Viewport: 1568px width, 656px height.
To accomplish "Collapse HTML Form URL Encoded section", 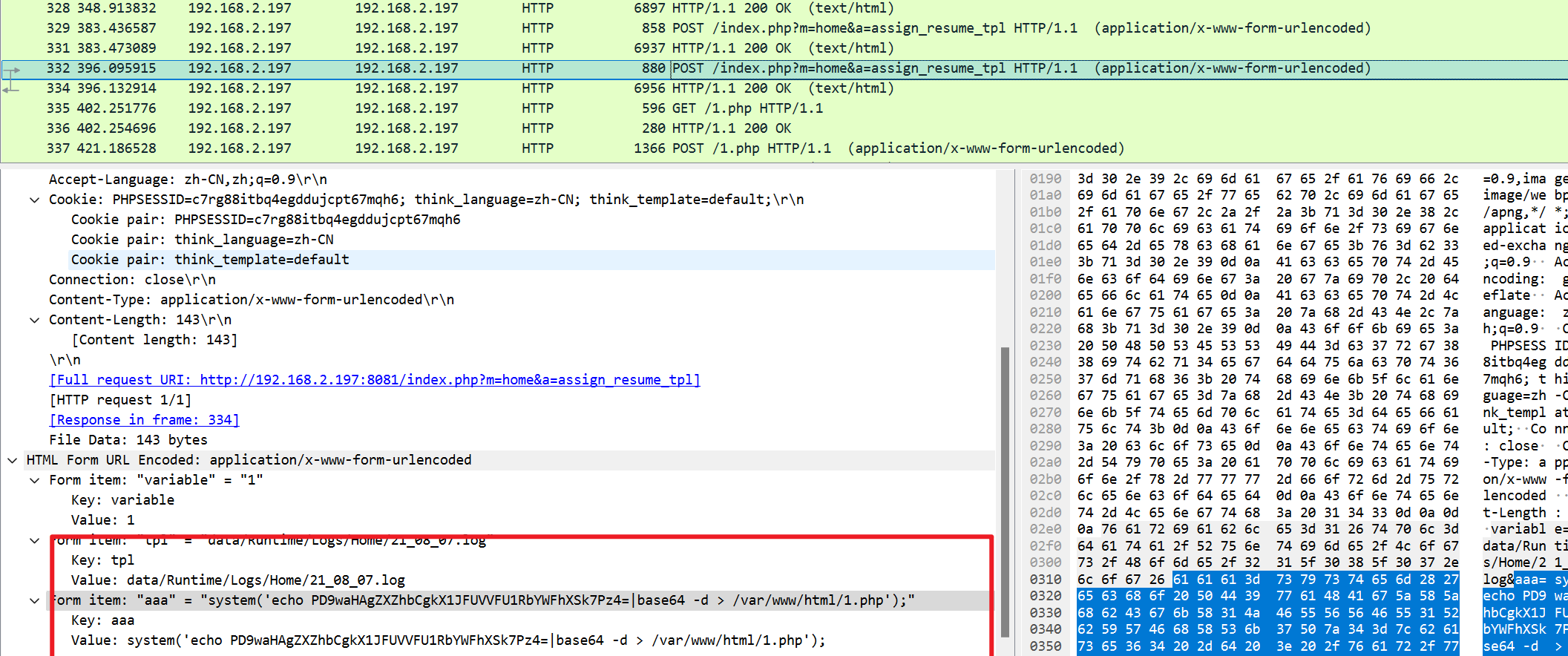I will tap(12, 460).
